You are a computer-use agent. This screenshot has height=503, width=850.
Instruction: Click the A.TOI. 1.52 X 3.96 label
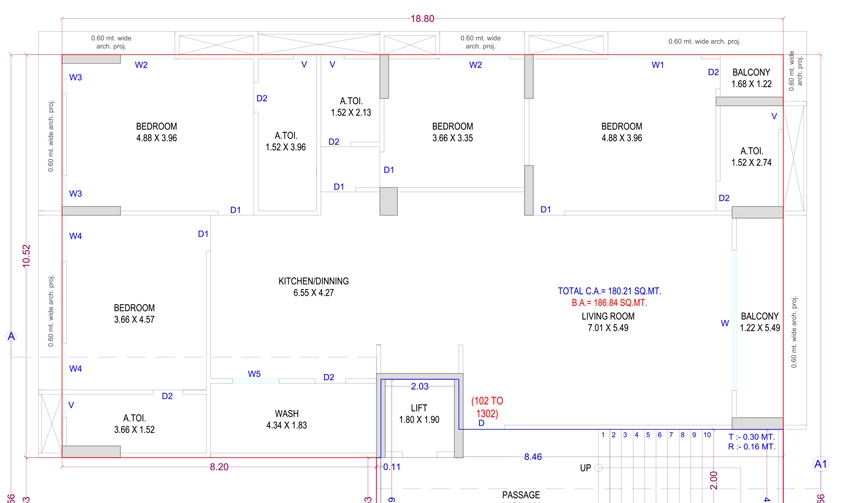(285, 141)
